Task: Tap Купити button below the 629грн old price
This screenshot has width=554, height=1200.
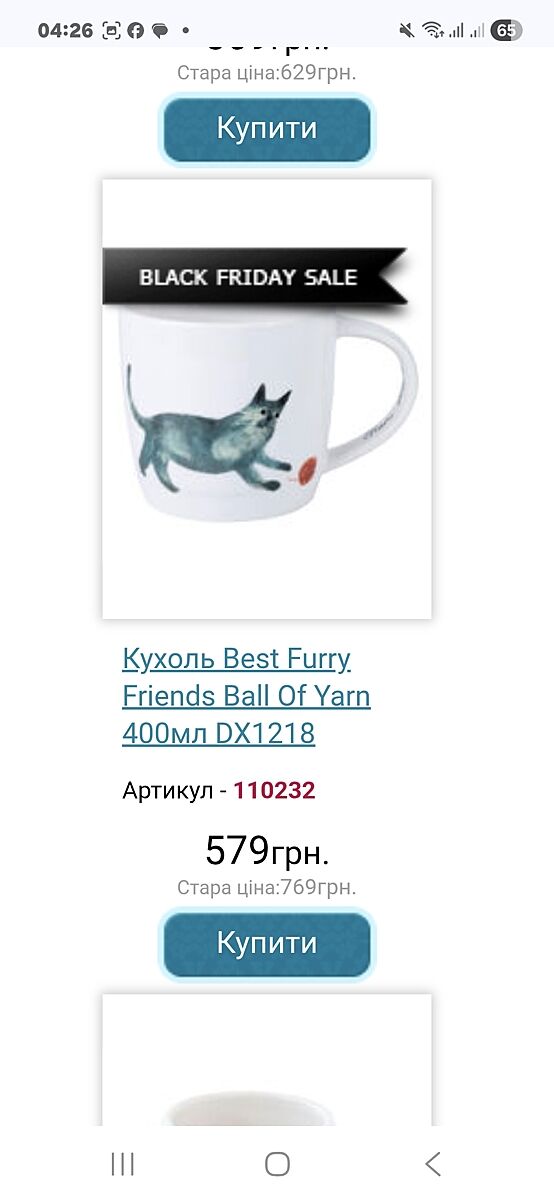Action: click(267, 129)
